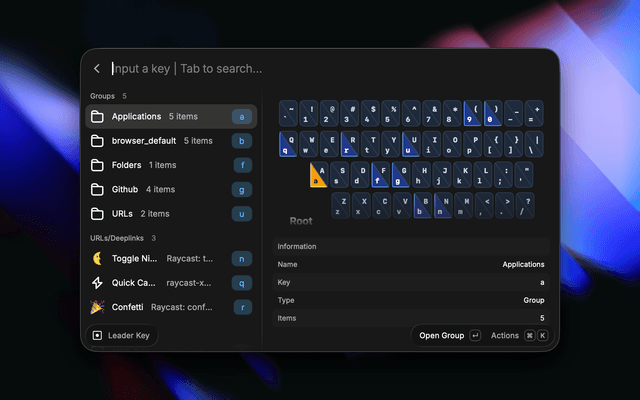Click the tilde key on keyboard
This screenshot has width=640, height=400.
(288, 113)
